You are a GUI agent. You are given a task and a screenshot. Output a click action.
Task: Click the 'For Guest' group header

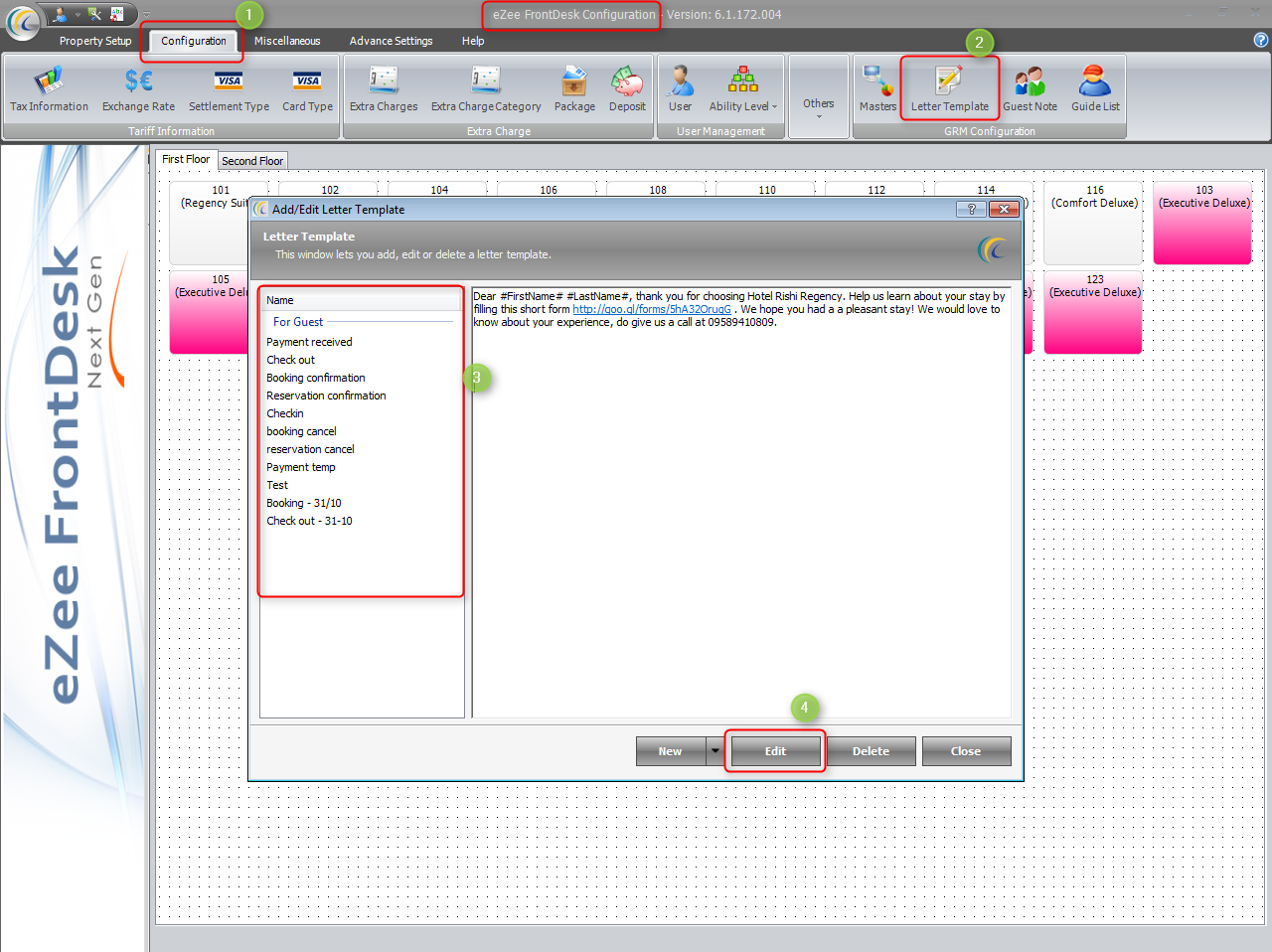pos(298,322)
